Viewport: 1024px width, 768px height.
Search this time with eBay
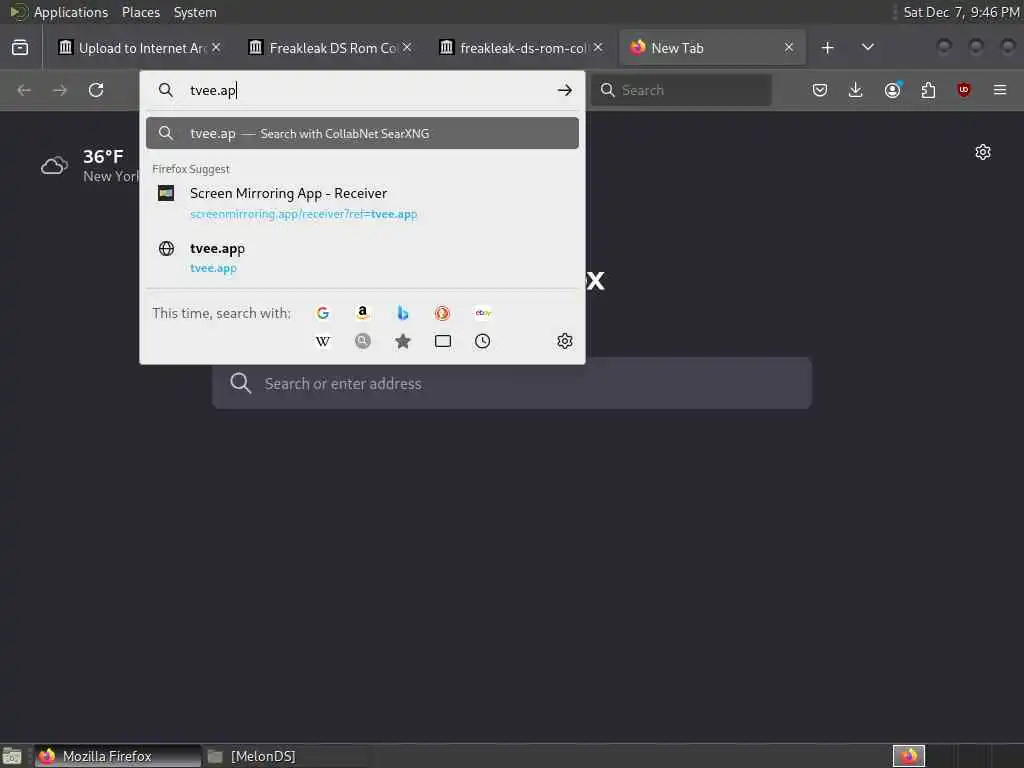pos(483,313)
